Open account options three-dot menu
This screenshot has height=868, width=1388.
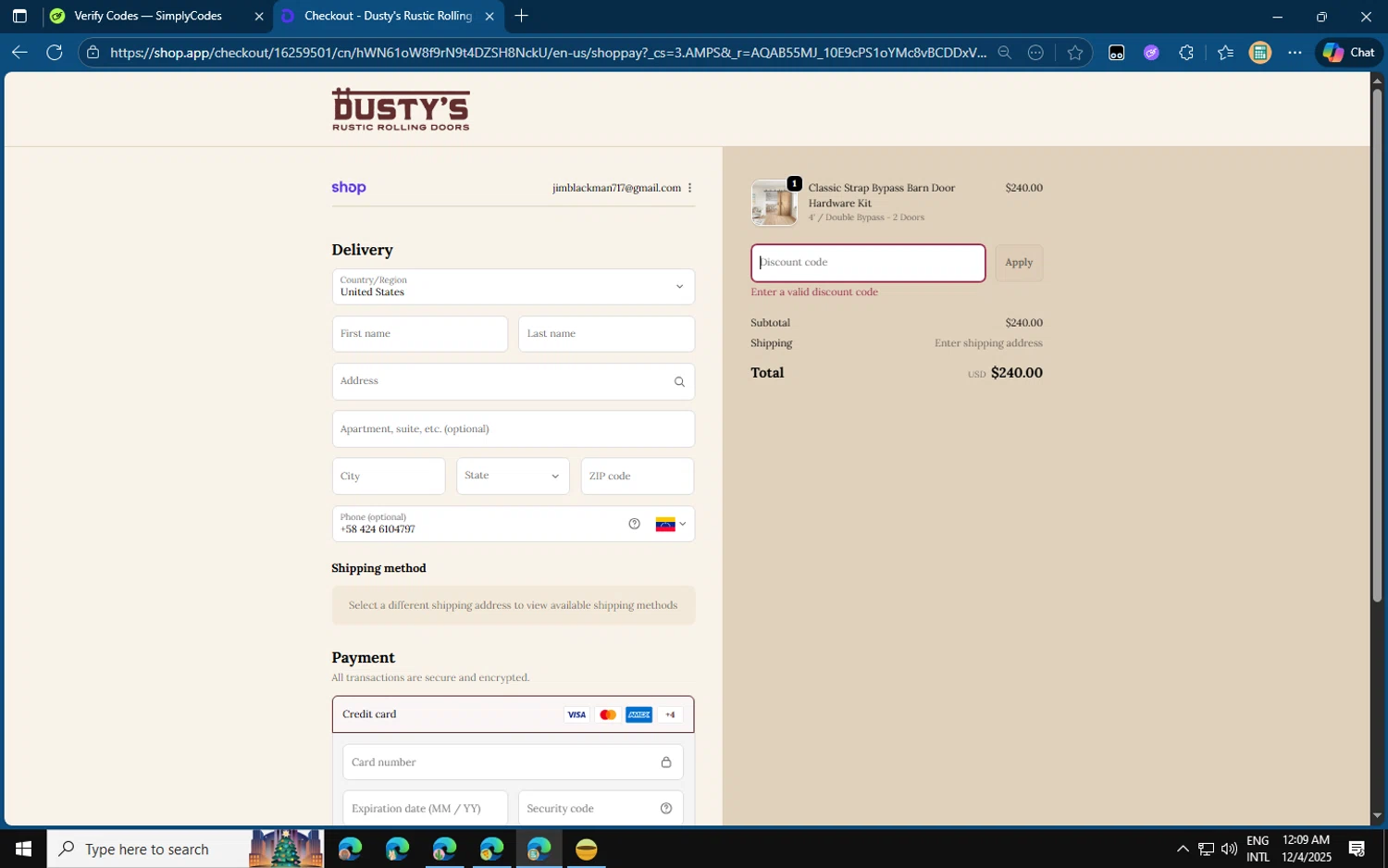(689, 188)
